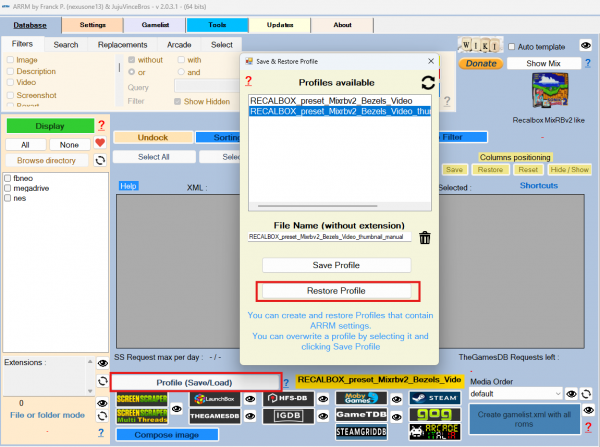
Task: Check the megadrive system checkbox
Action: pos(9,187)
